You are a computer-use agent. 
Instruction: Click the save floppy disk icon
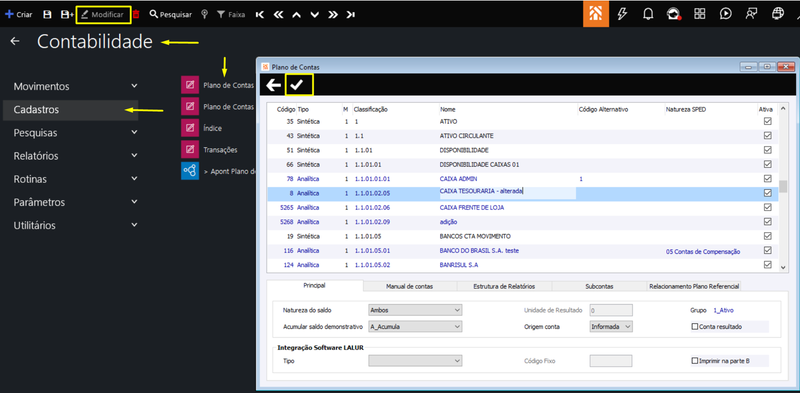point(47,15)
